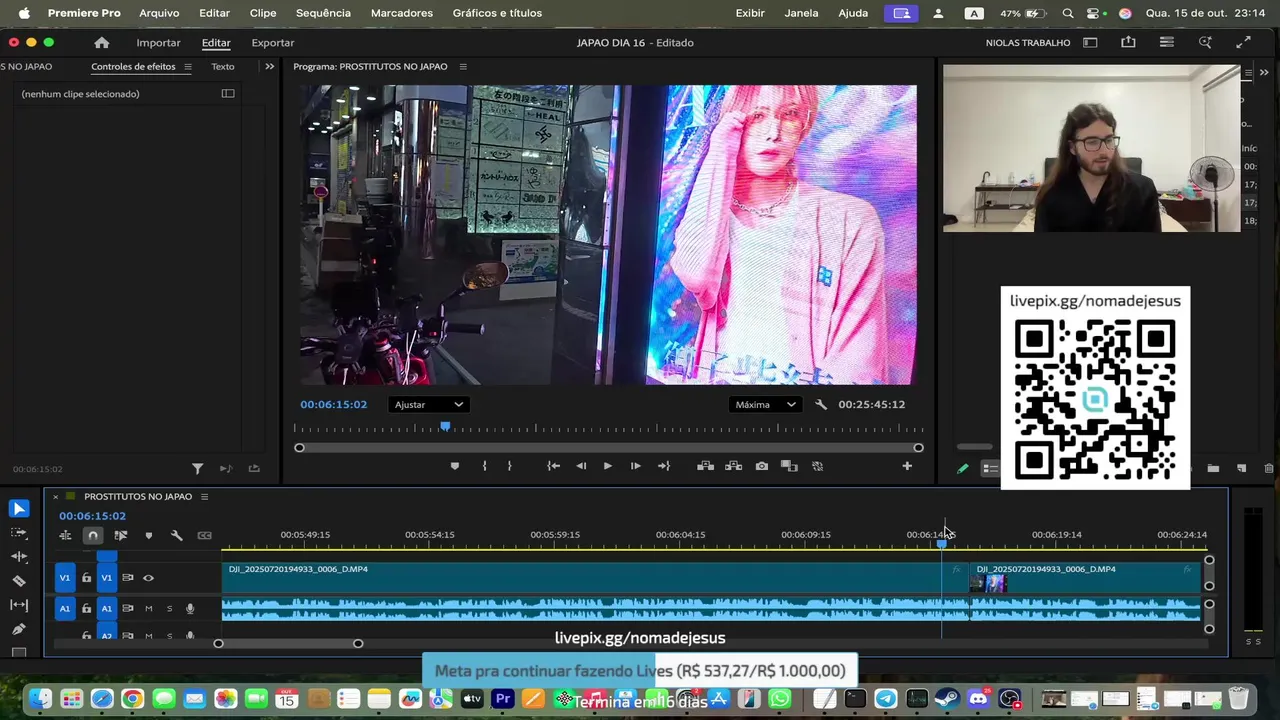
Task: Toggle full screen video arrows icon
Action: point(1243,43)
